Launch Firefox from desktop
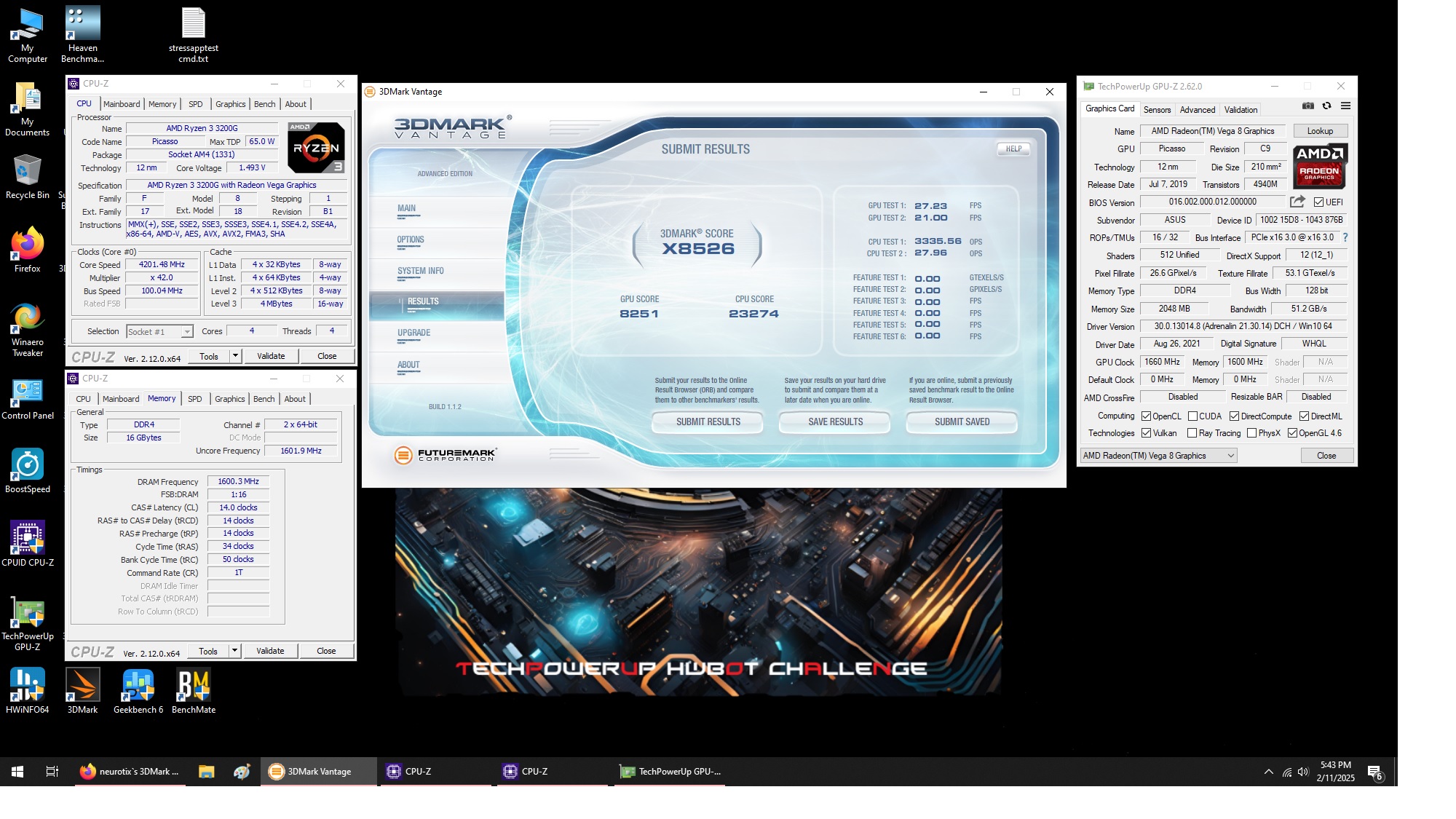The height and width of the screenshot is (819, 1456). pos(28,250)
